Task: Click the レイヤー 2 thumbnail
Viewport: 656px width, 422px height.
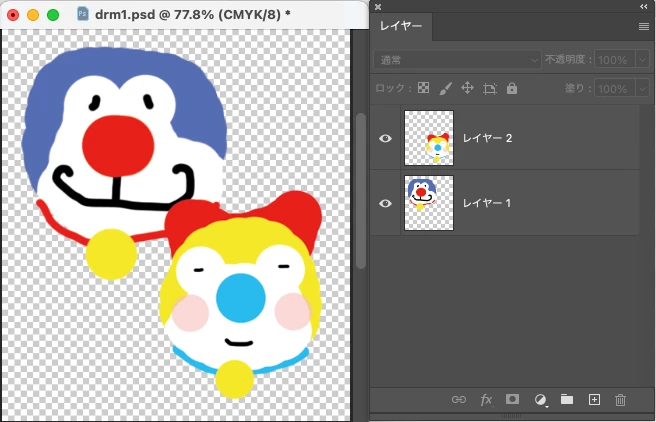Action: 429,138
